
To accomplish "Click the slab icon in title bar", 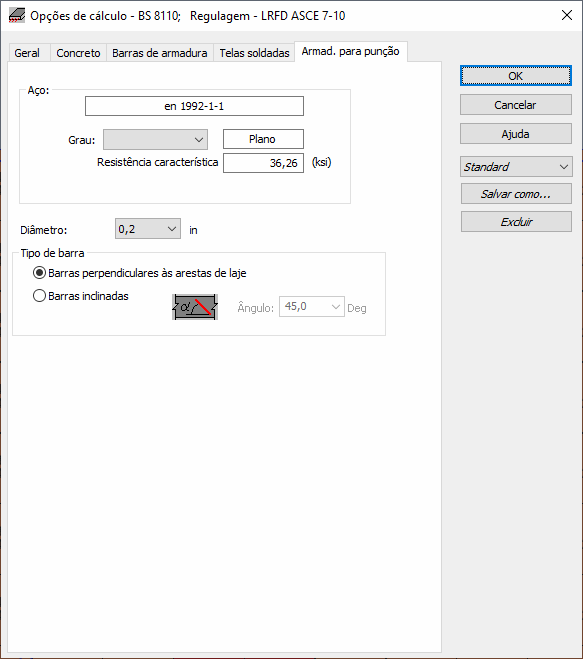I will 17,16.
